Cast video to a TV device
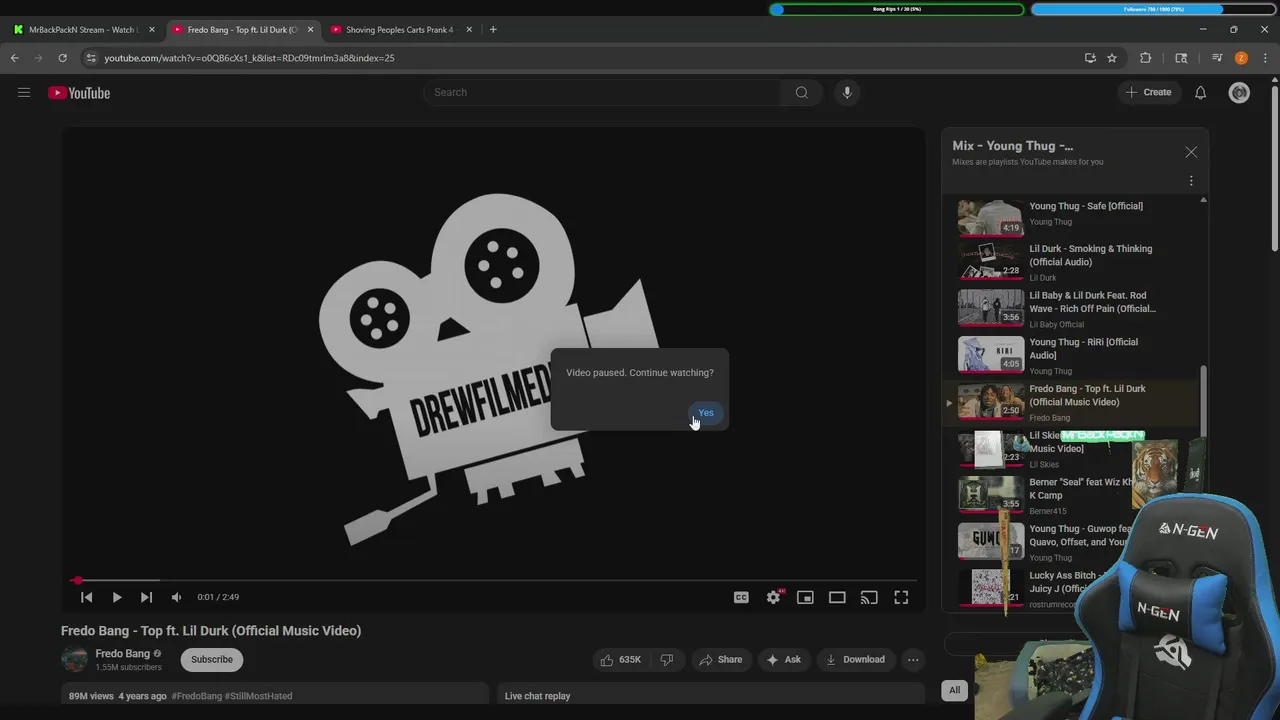Viewport: 1280px width, 720px height. (869, 597)
